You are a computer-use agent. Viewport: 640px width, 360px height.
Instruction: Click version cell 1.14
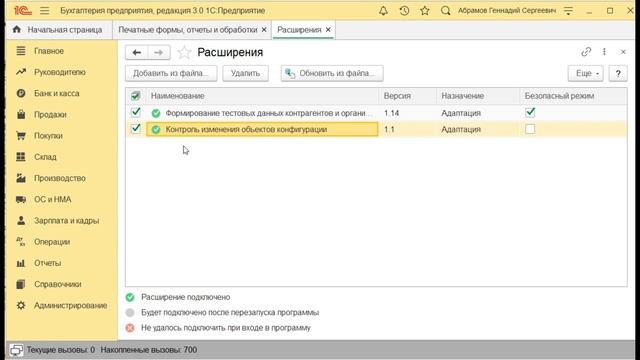pyautogui.click(x=408, y=113)
